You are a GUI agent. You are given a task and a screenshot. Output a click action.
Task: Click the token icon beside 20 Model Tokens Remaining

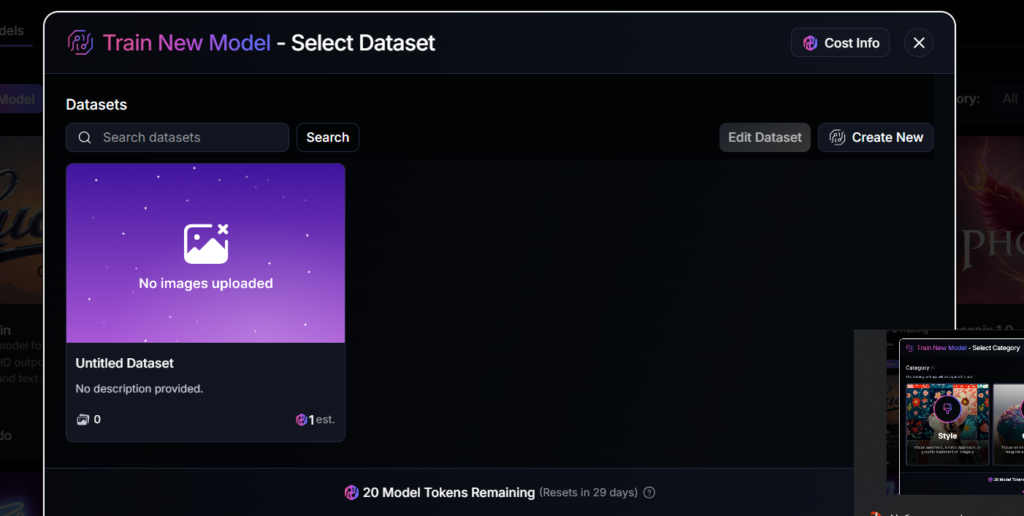pos(351,493)
